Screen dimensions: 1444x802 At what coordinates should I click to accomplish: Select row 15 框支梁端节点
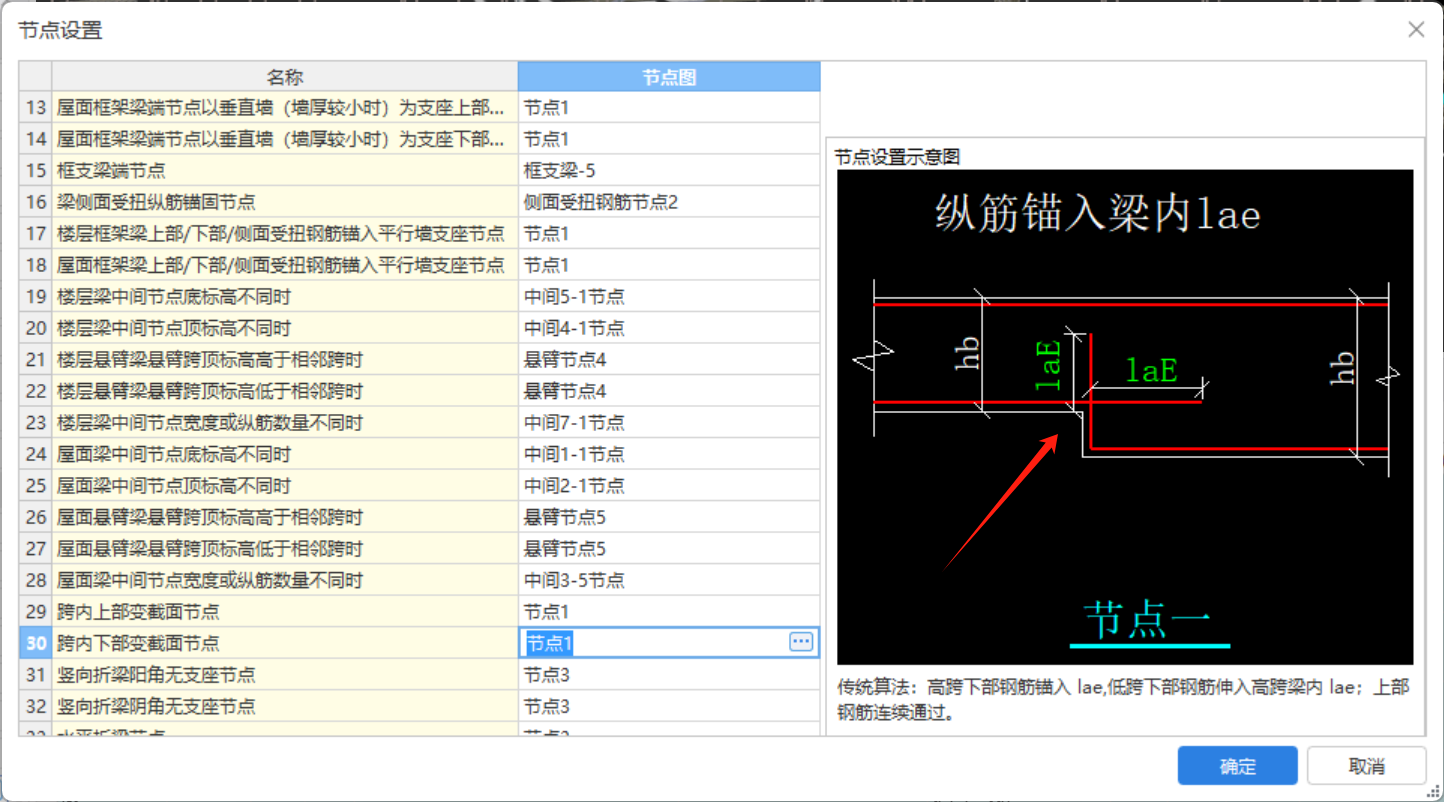285,170
